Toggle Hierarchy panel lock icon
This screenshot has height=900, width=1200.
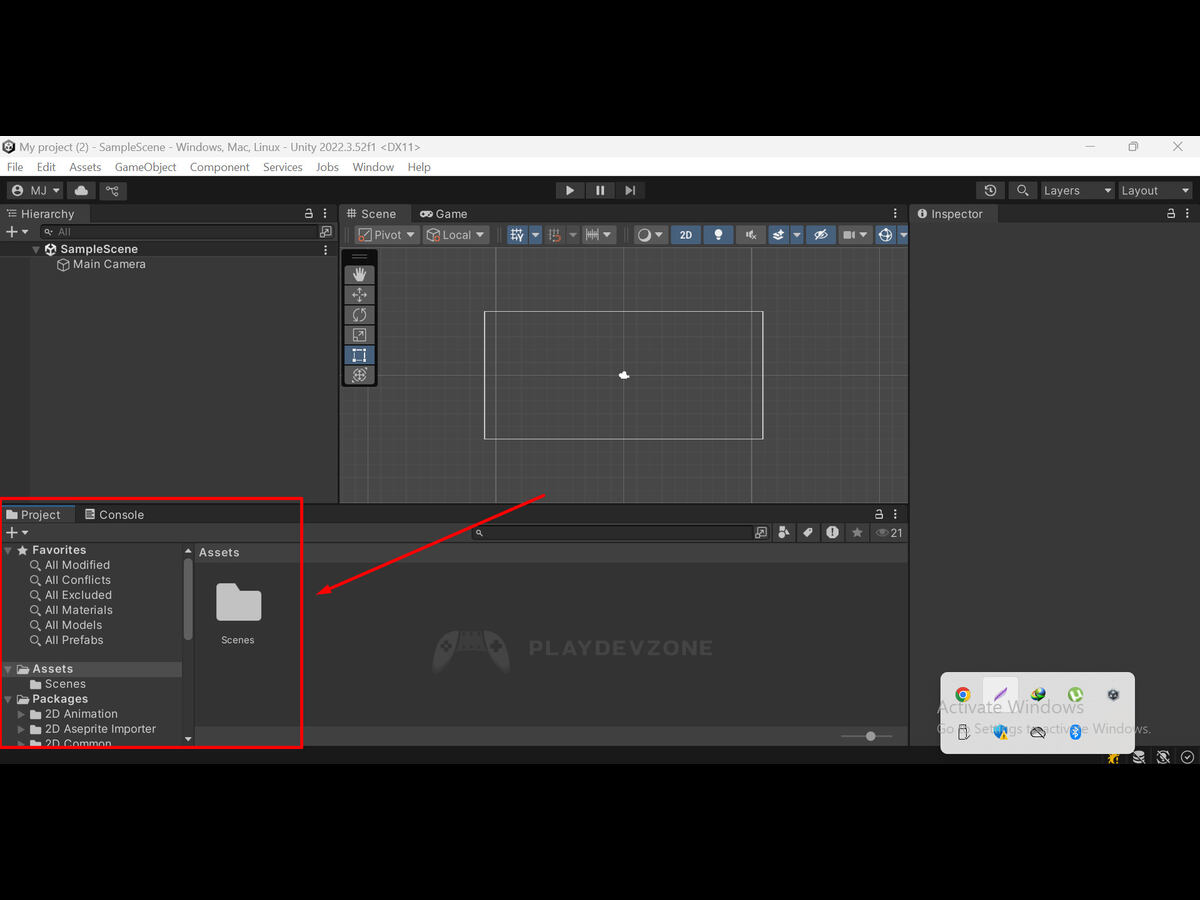click(x=309, y=214)
